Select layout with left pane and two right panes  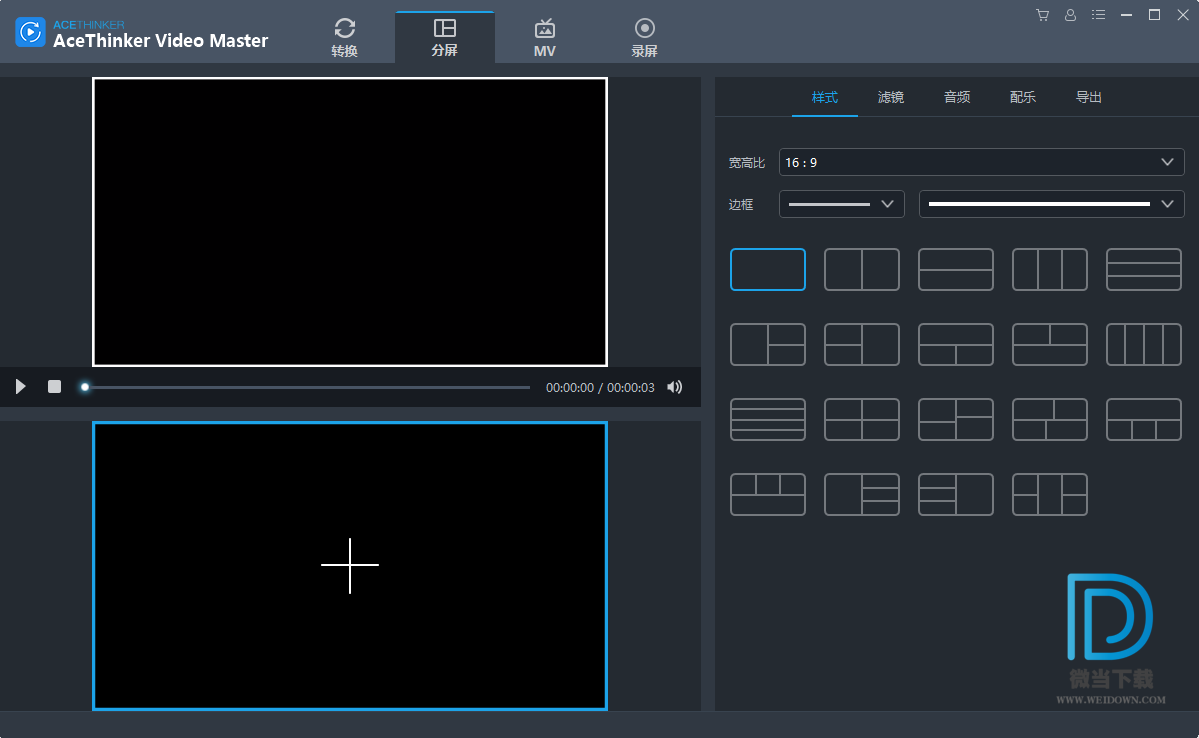[768, 344]
